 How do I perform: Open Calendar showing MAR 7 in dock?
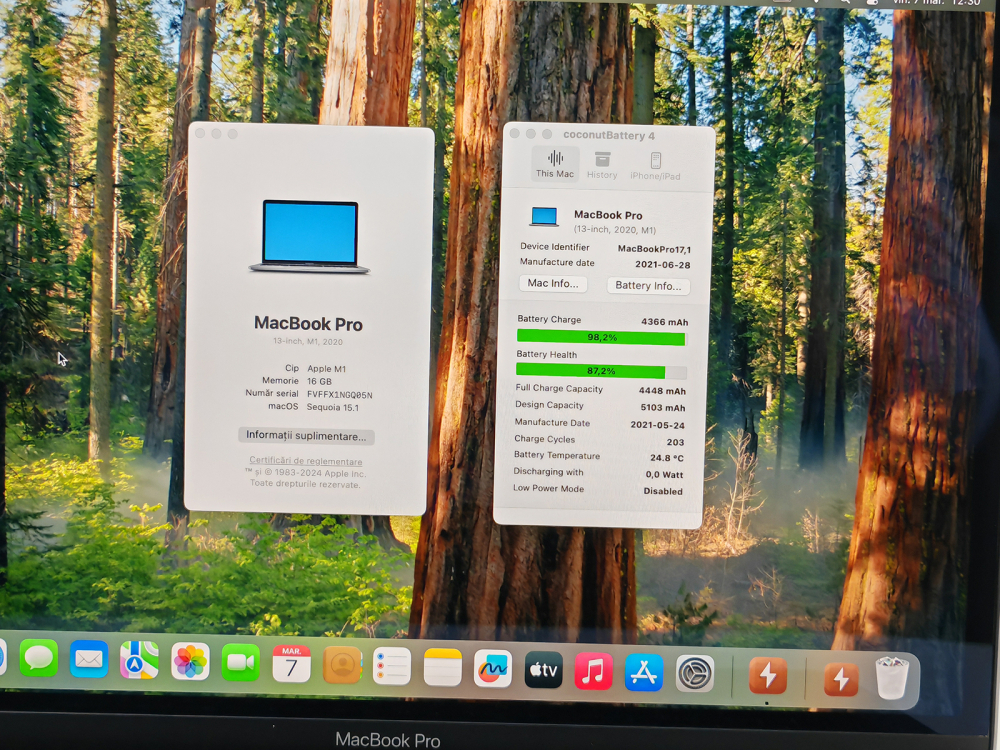291,664
